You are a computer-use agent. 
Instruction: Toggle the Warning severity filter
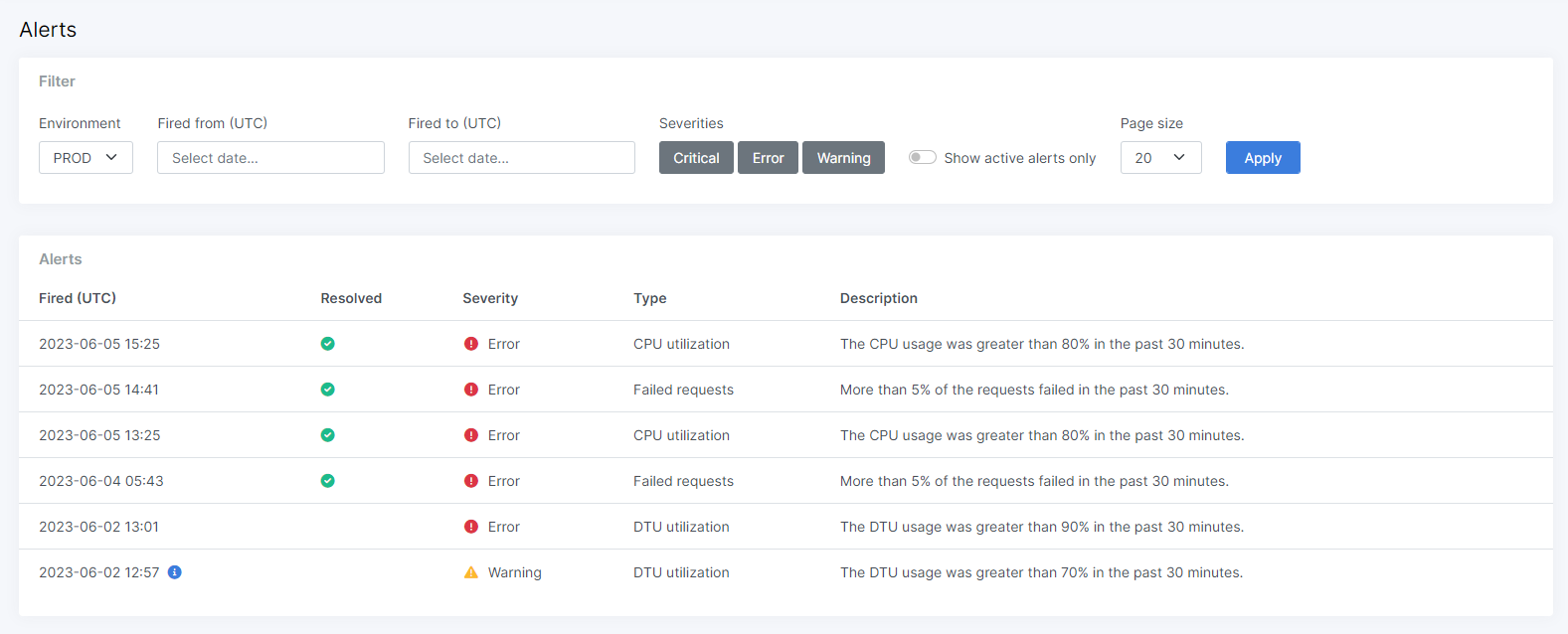pos(843,158)
